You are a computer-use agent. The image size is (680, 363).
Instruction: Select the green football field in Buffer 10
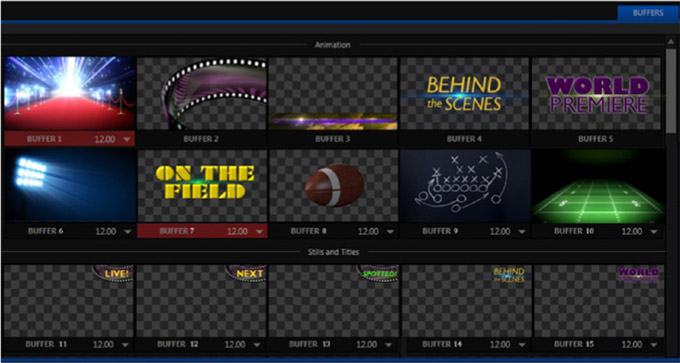[598, 186]
